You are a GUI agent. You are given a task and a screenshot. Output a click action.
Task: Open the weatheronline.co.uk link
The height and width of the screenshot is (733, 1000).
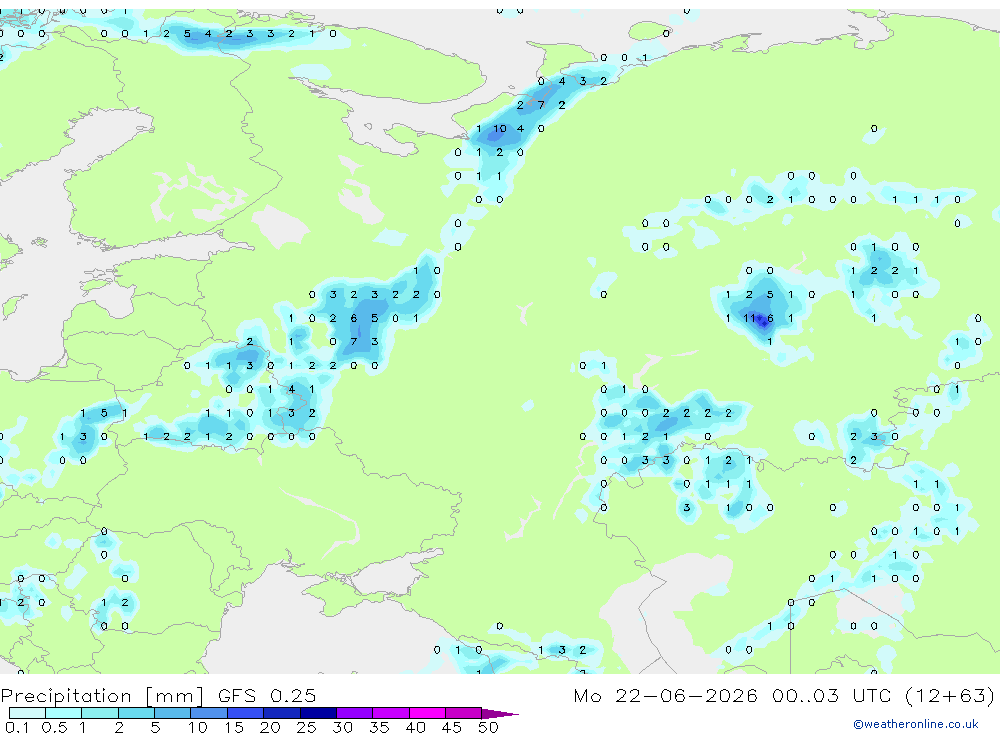click(x=916, y=724)
